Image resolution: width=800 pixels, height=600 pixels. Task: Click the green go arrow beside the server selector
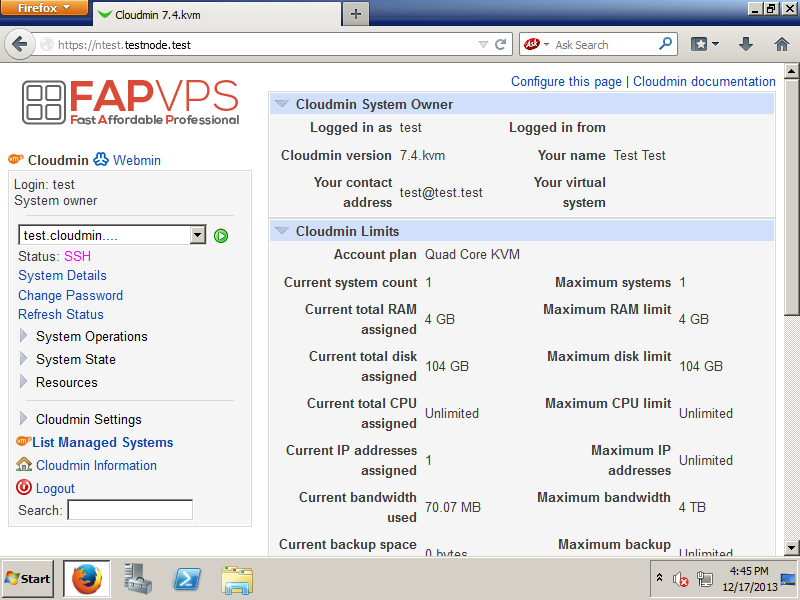220,236
